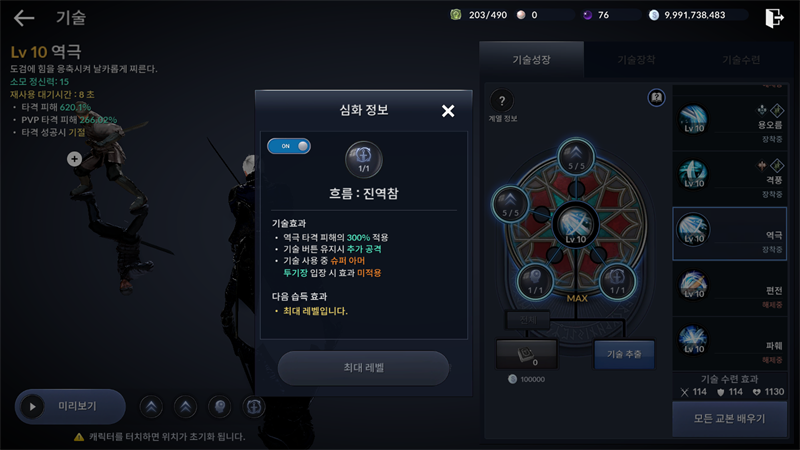Tap the exit door icon
The height and width of the screenshot is (450, 800).
[774, 18]
